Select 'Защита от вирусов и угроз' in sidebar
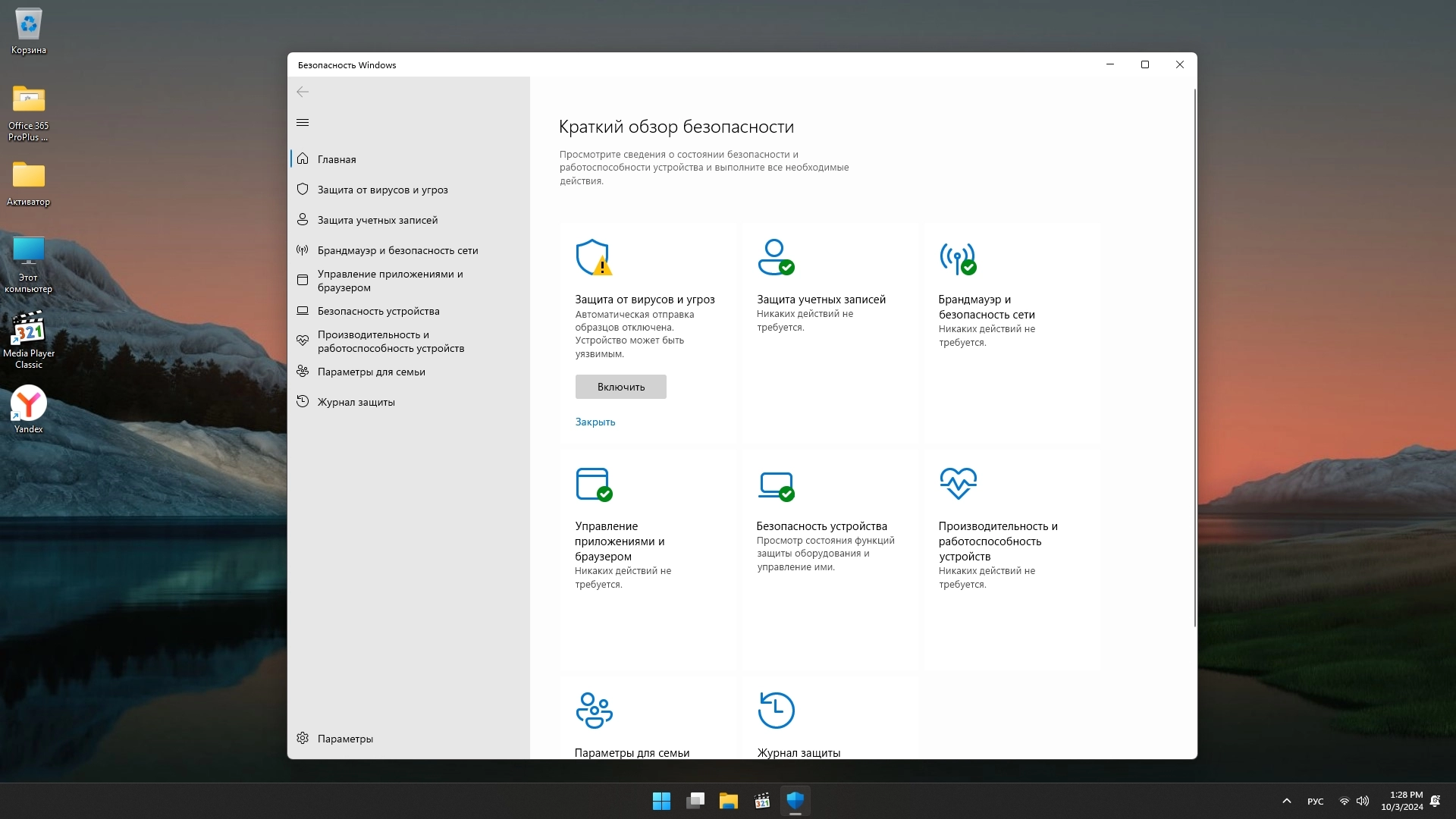 [x=382, y=190]
